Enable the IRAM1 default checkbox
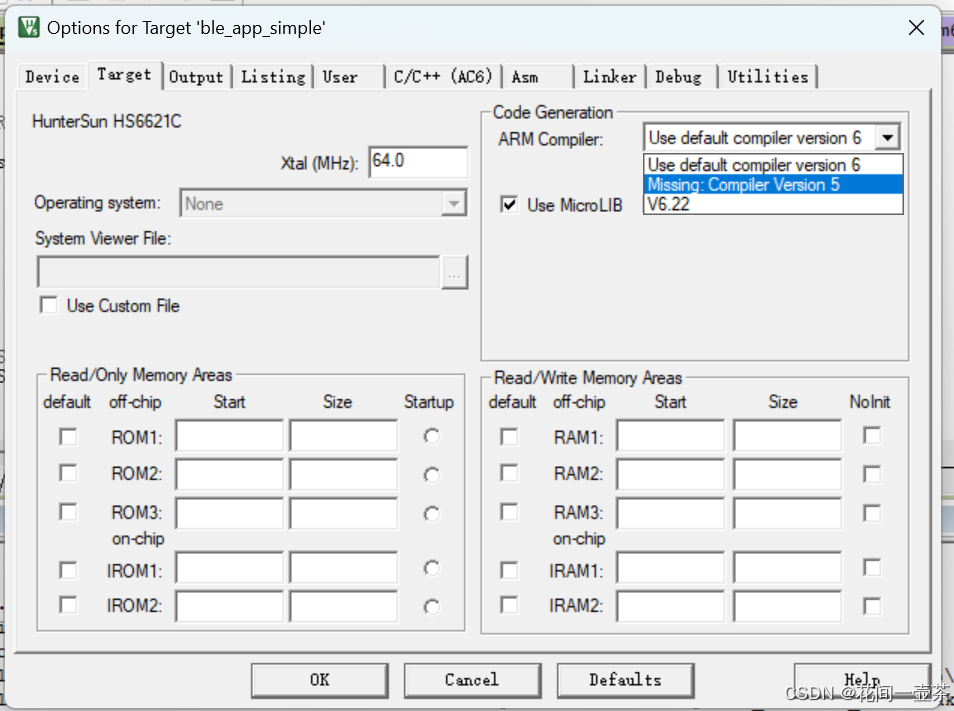Screen dimensions: 954x711 (509, 570)
